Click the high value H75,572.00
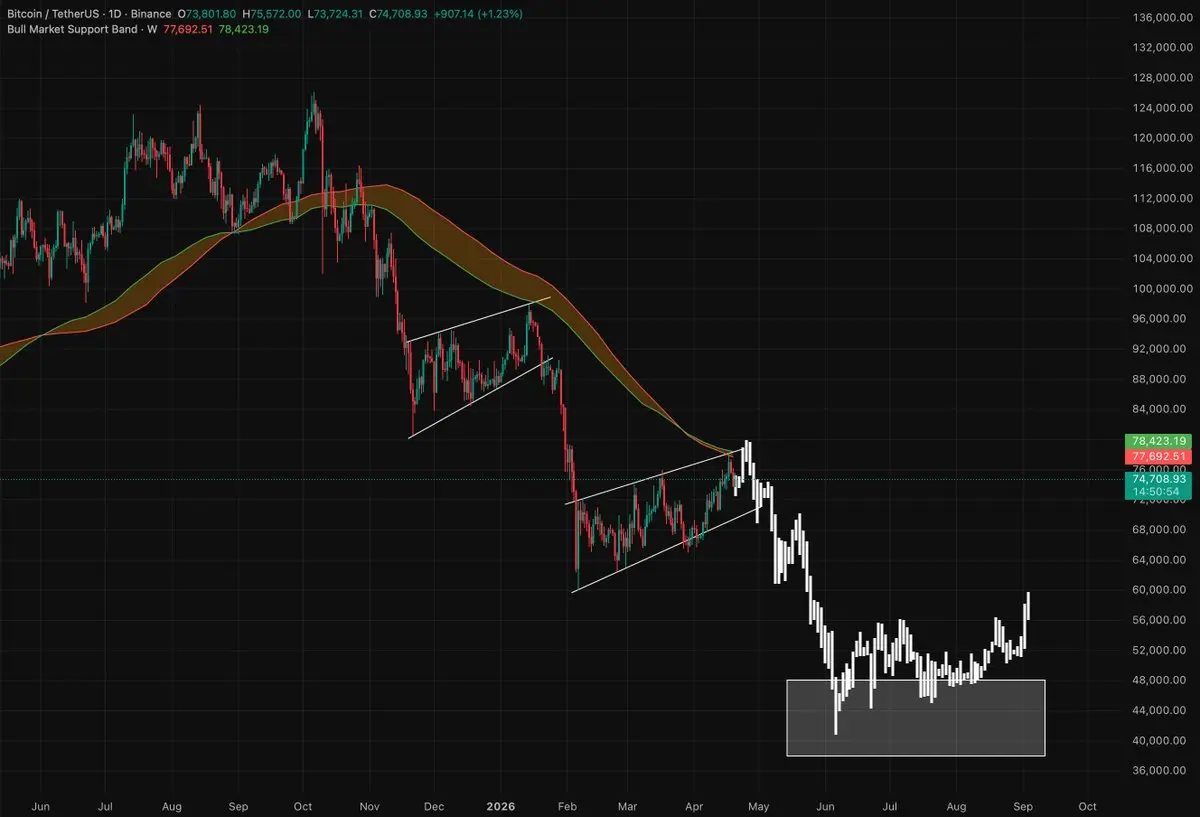 click(x=274, y=15)
